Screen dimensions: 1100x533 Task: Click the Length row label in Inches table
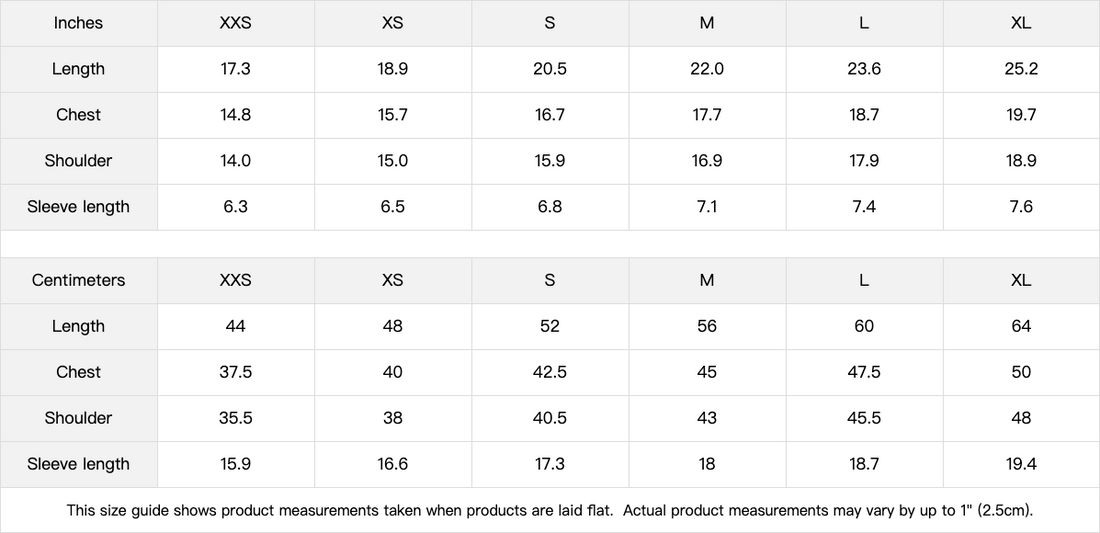coord(78,69)
